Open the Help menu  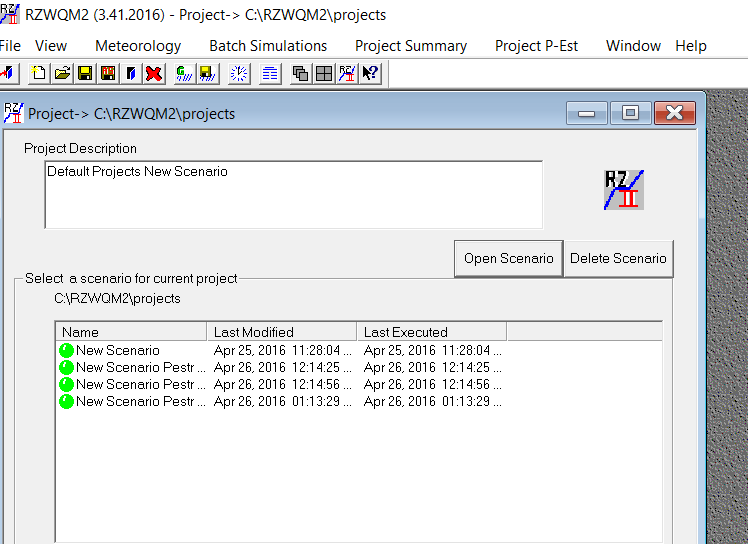pyautogui.click(x=691, y=46)
